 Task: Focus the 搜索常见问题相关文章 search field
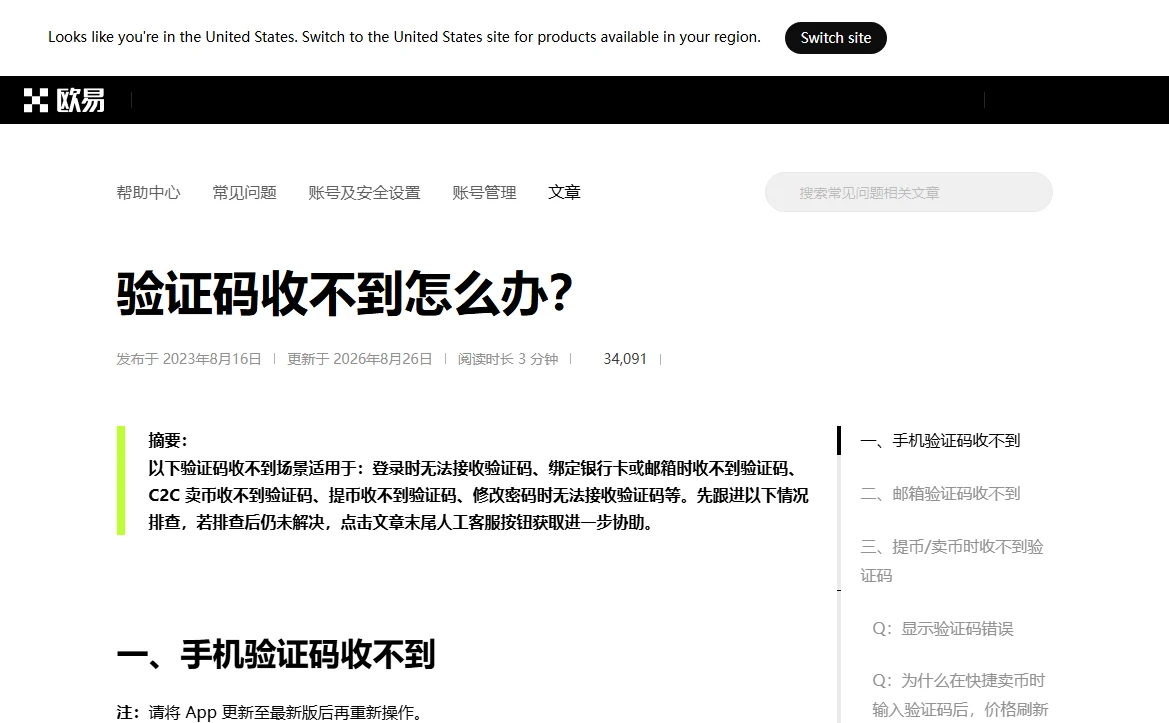[909, 192]
